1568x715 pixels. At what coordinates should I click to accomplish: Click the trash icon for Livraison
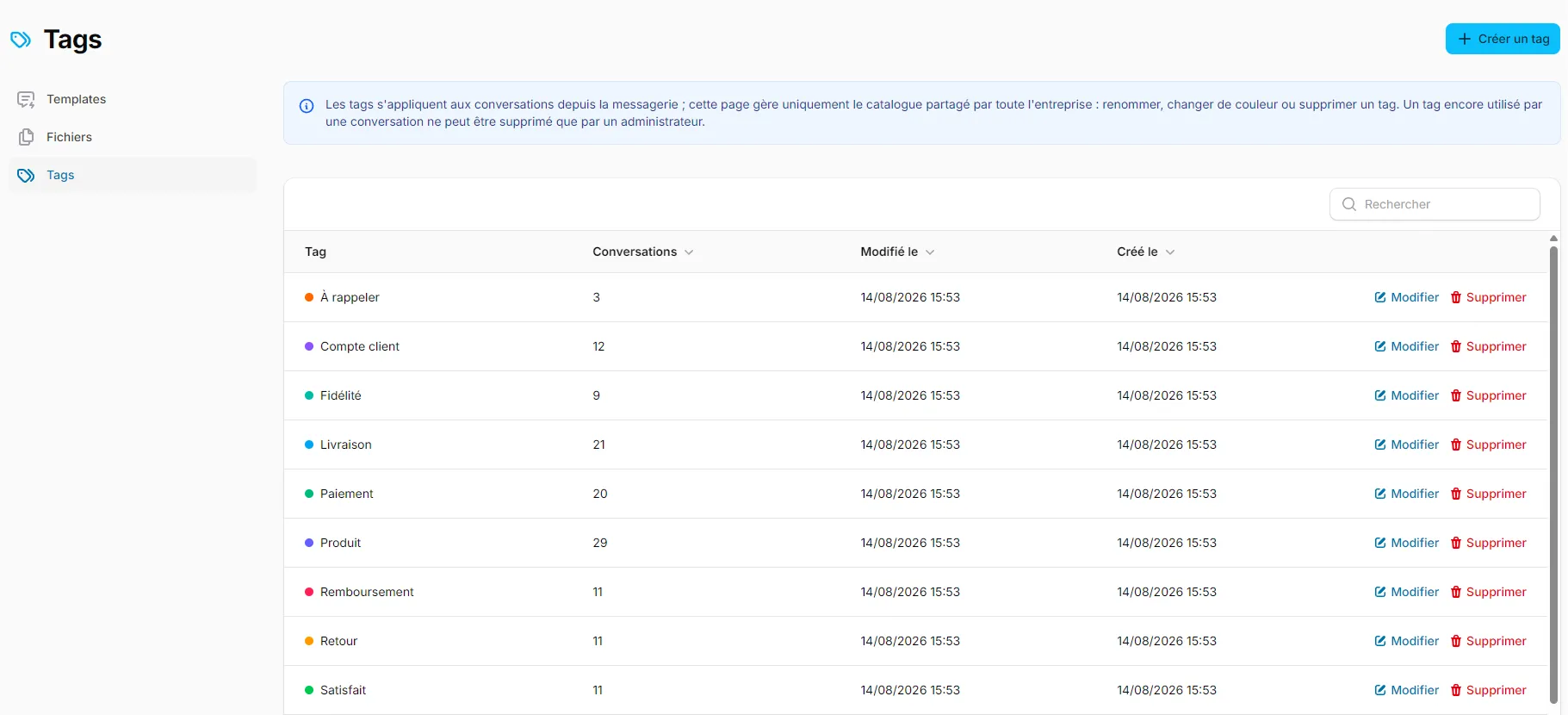tap(1456, 445)
